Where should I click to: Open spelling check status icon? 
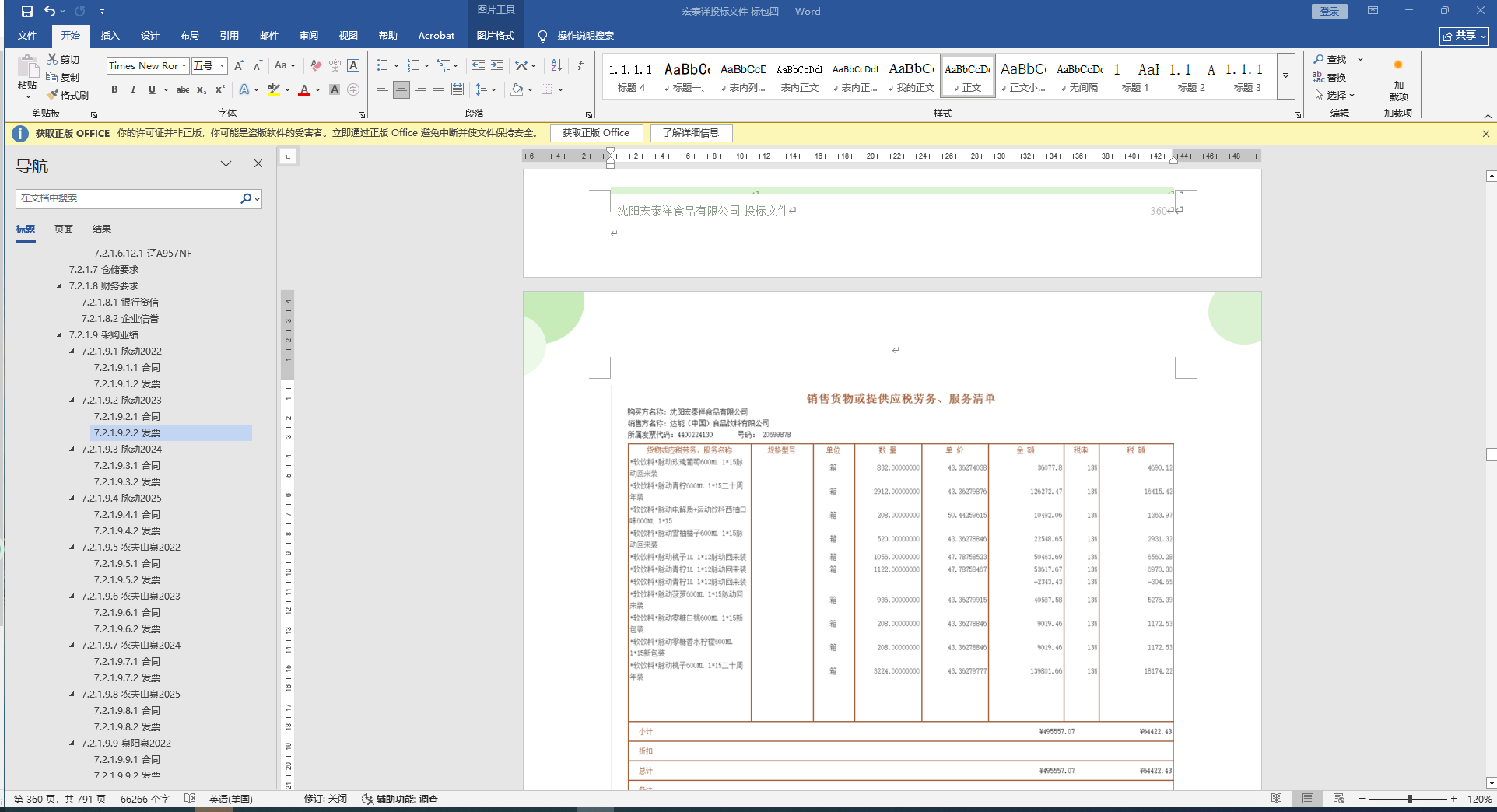[x=190, y=799]
